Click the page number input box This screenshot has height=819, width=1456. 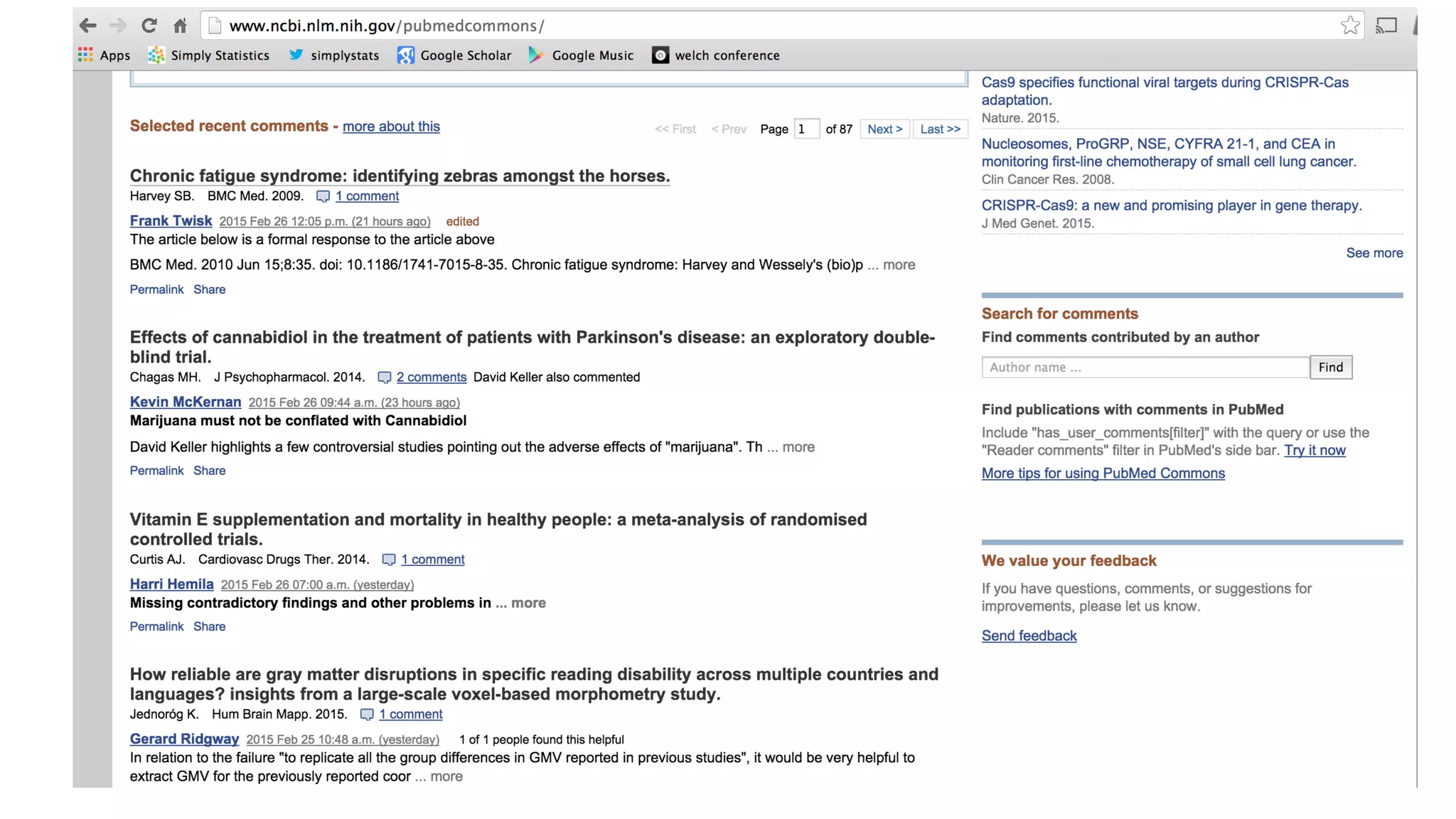tap(806, 129)
